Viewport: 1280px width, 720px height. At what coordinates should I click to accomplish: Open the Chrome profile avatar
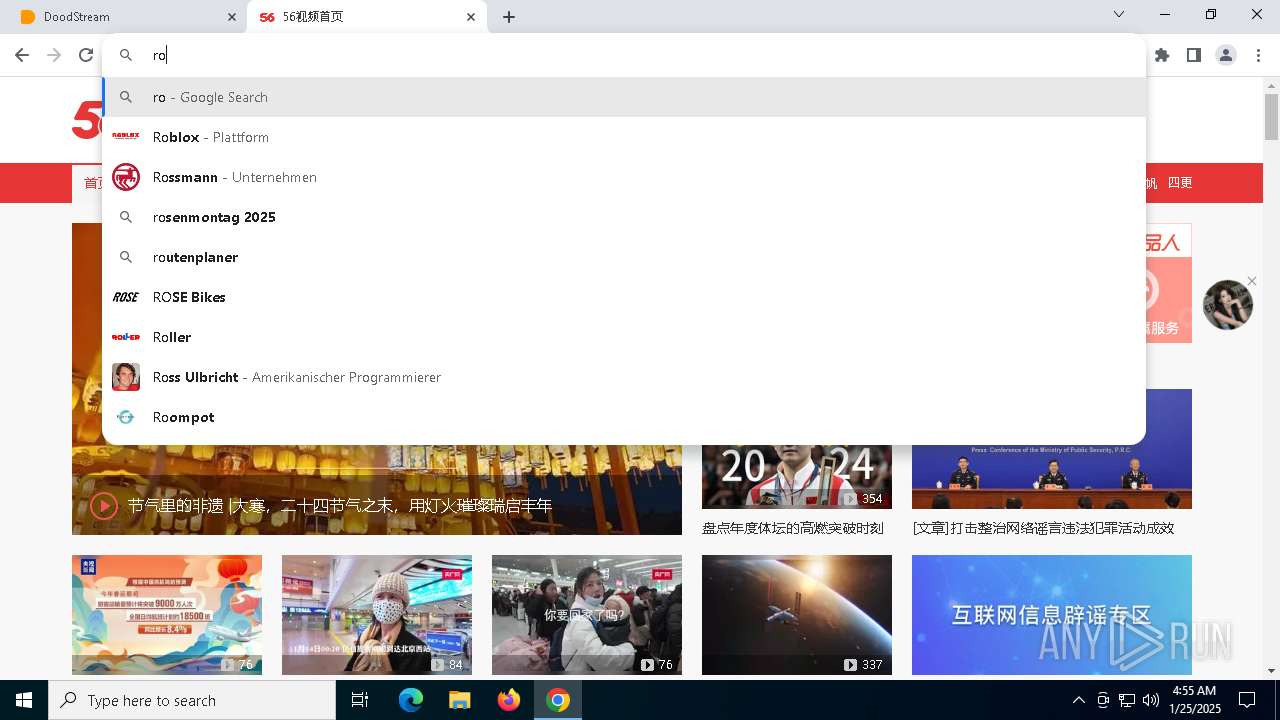[1226, 55]
